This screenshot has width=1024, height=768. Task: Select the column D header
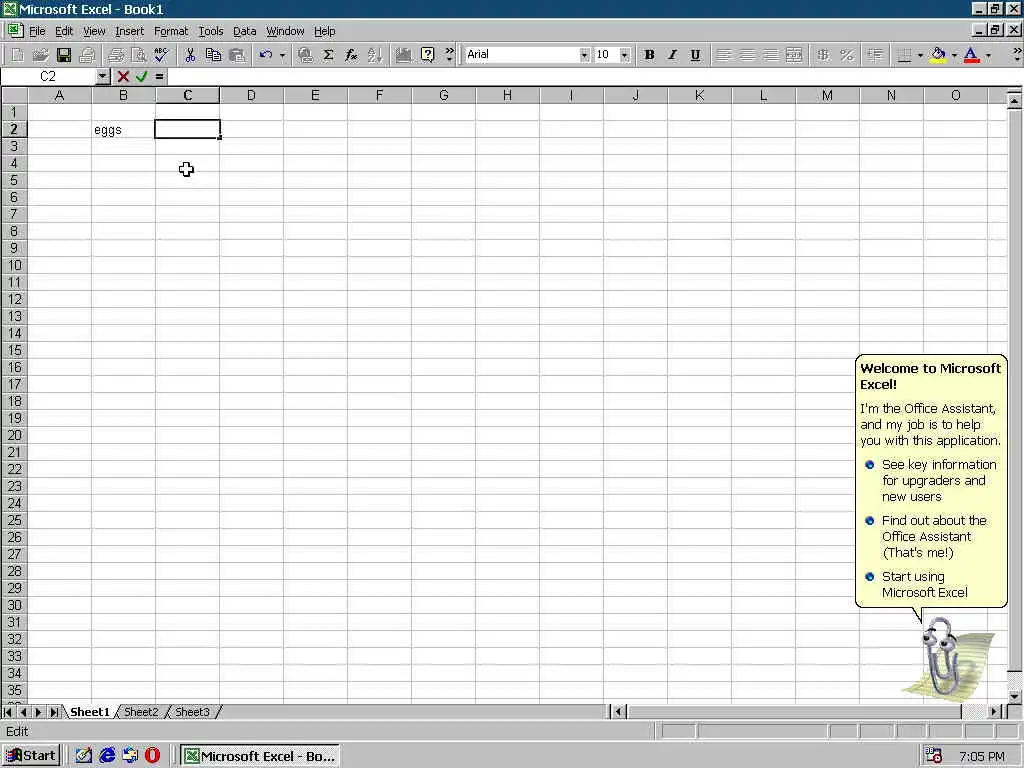(251, 95)
